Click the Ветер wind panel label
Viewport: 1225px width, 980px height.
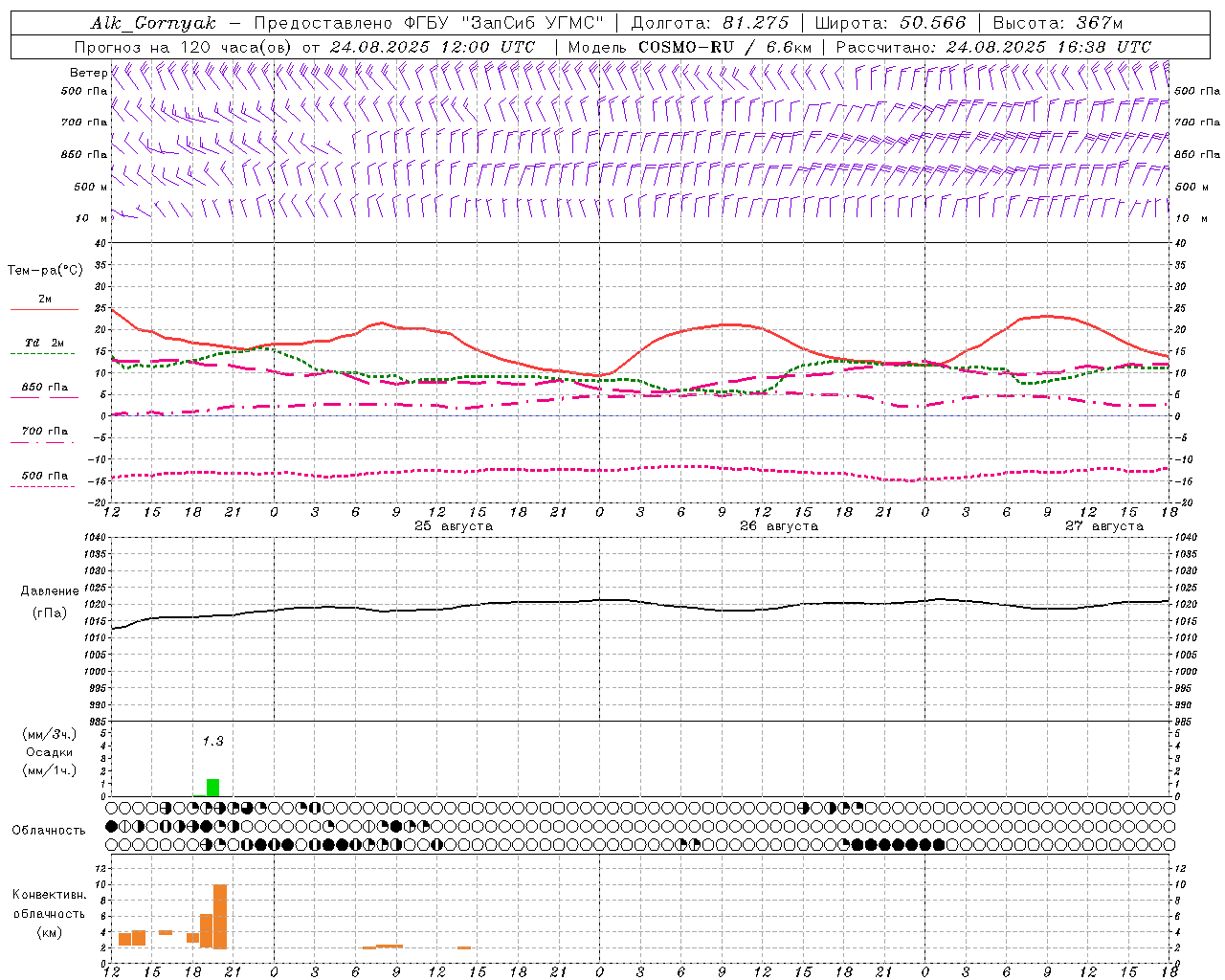tap(88, 73)
